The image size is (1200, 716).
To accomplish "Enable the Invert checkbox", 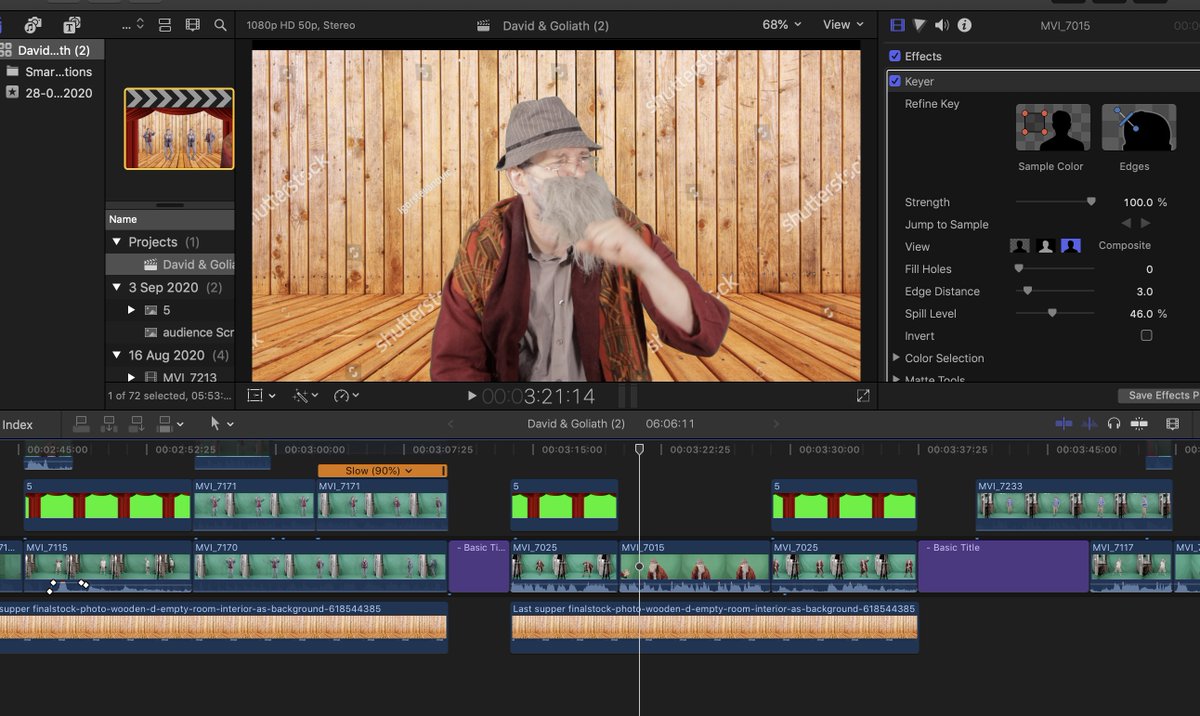I will point(1146,336).
